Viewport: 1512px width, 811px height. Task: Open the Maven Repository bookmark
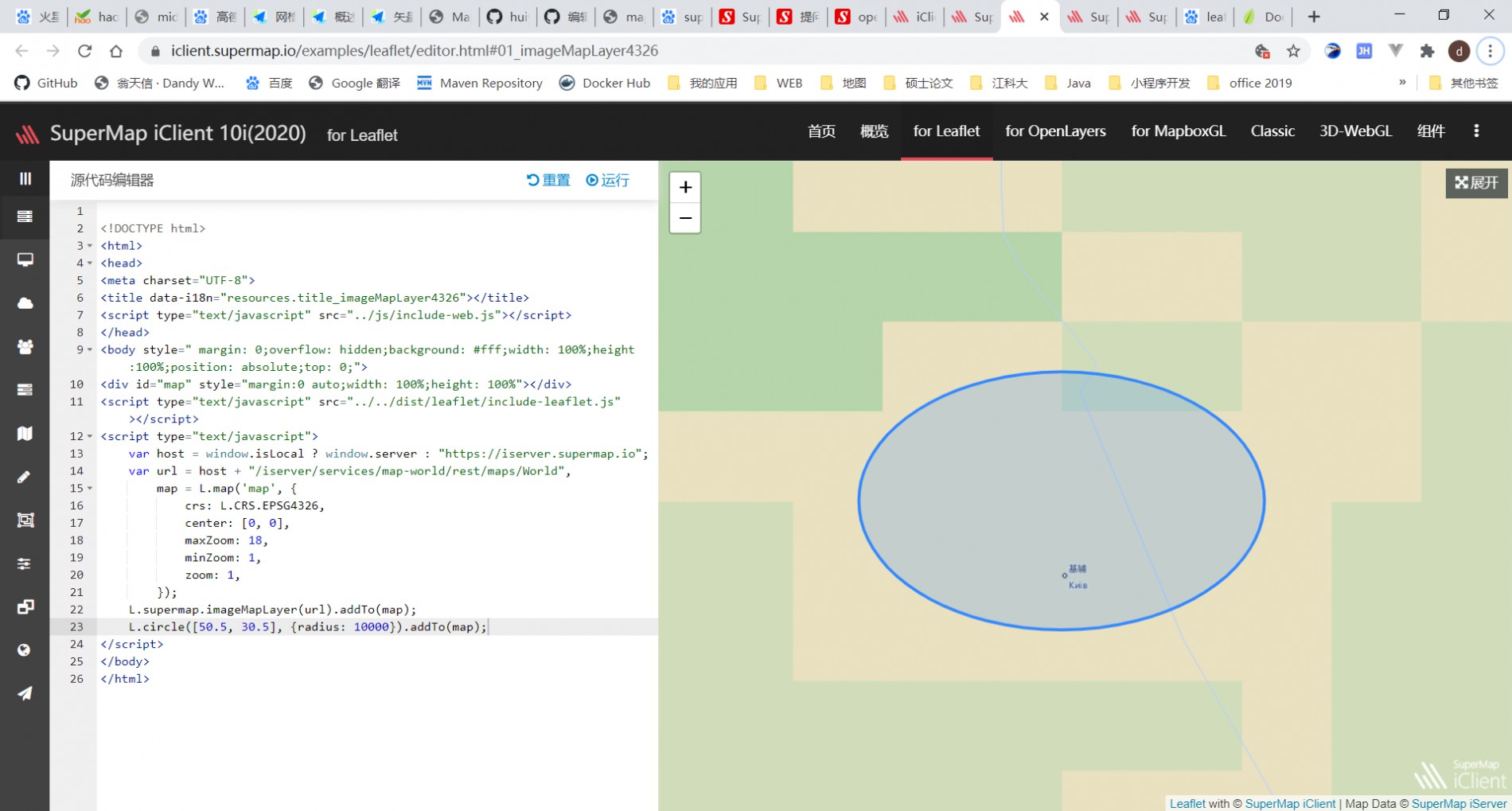(480, 83)
